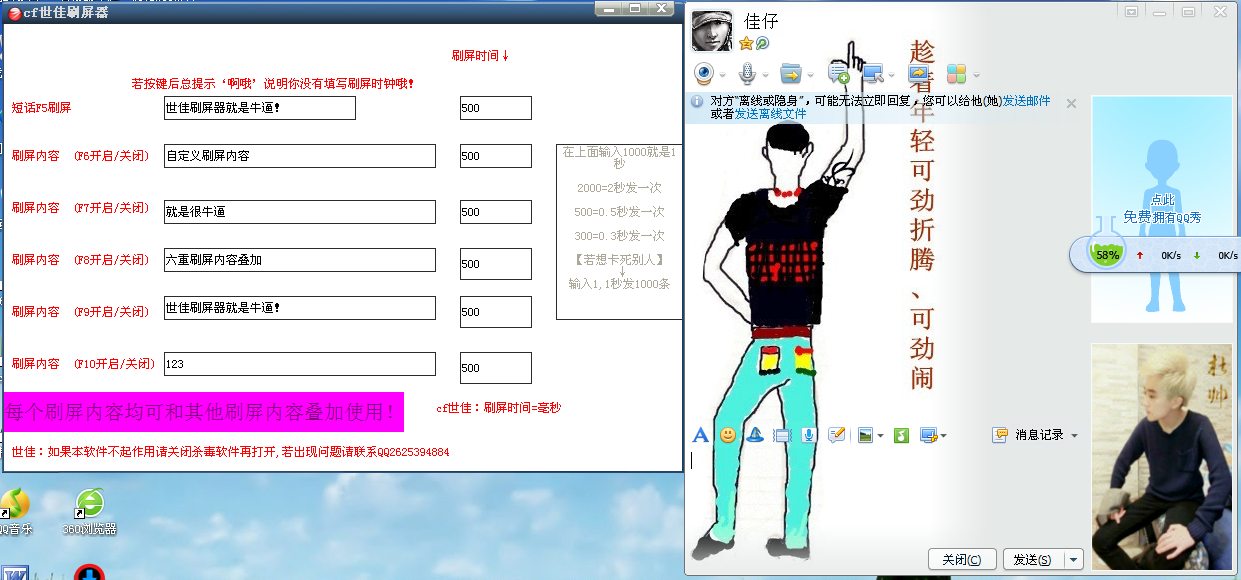1241x580 pixels.
Task: Expand the send picture dropdown arrow
Action: point(880,436)
